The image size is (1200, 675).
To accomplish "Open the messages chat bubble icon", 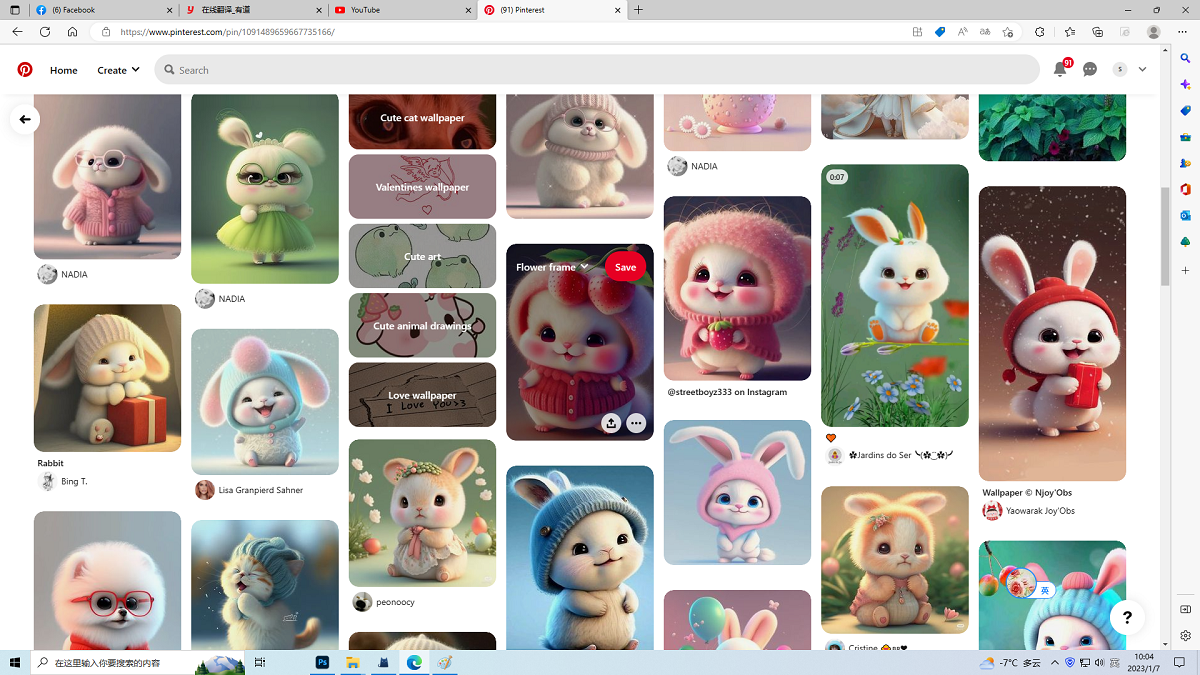I will pos(1090,70).
